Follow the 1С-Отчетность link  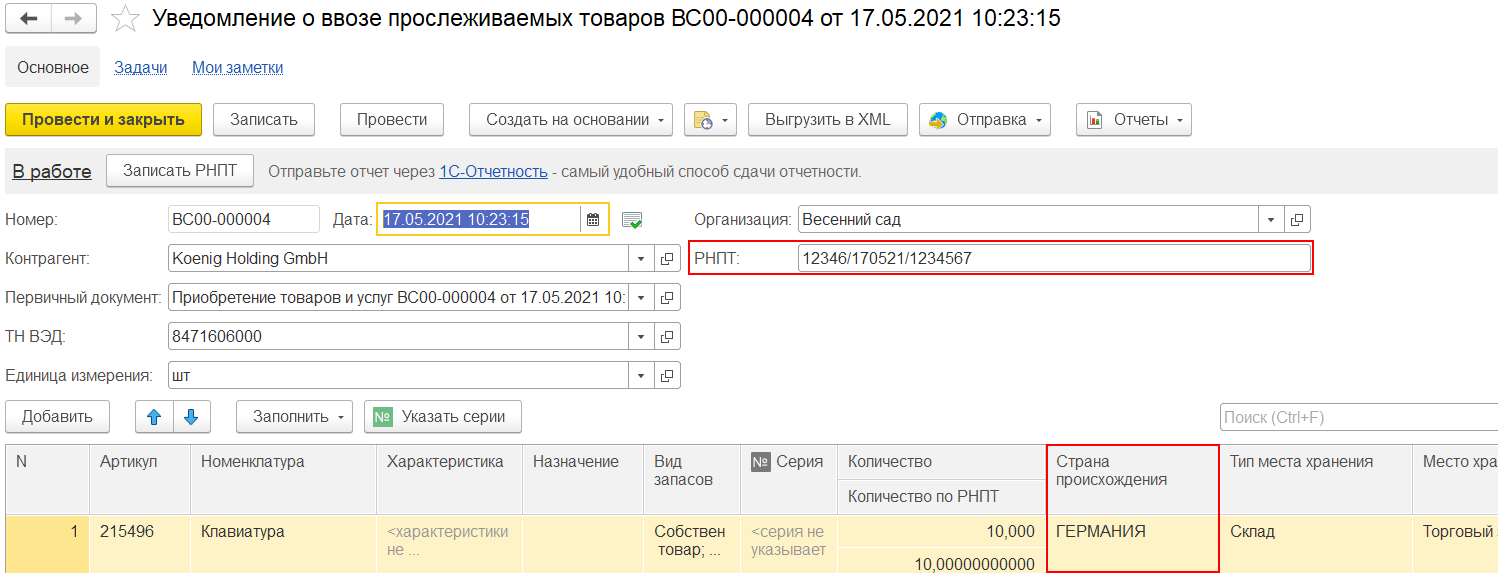pos(493,172)
